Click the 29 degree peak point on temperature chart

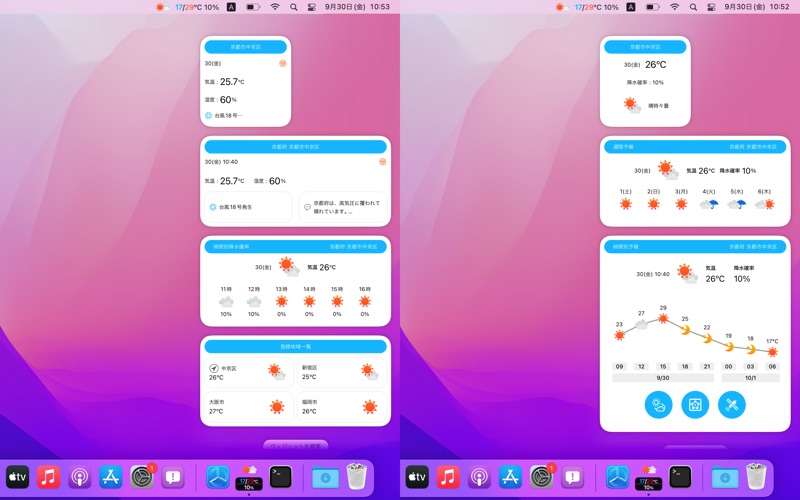point(663,318)
